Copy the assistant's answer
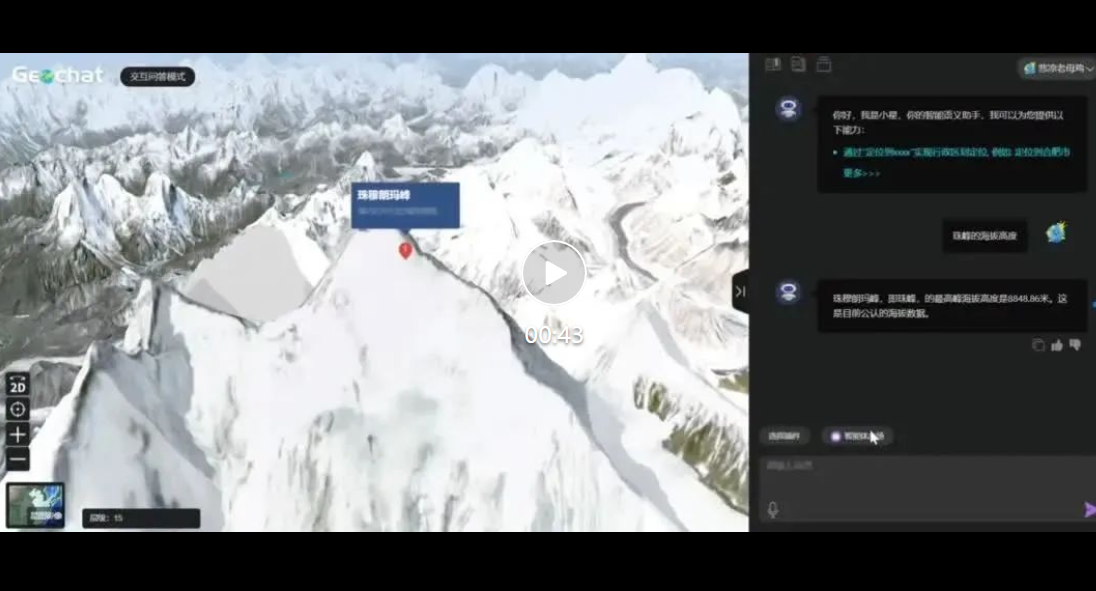 tap(1038, 345)
